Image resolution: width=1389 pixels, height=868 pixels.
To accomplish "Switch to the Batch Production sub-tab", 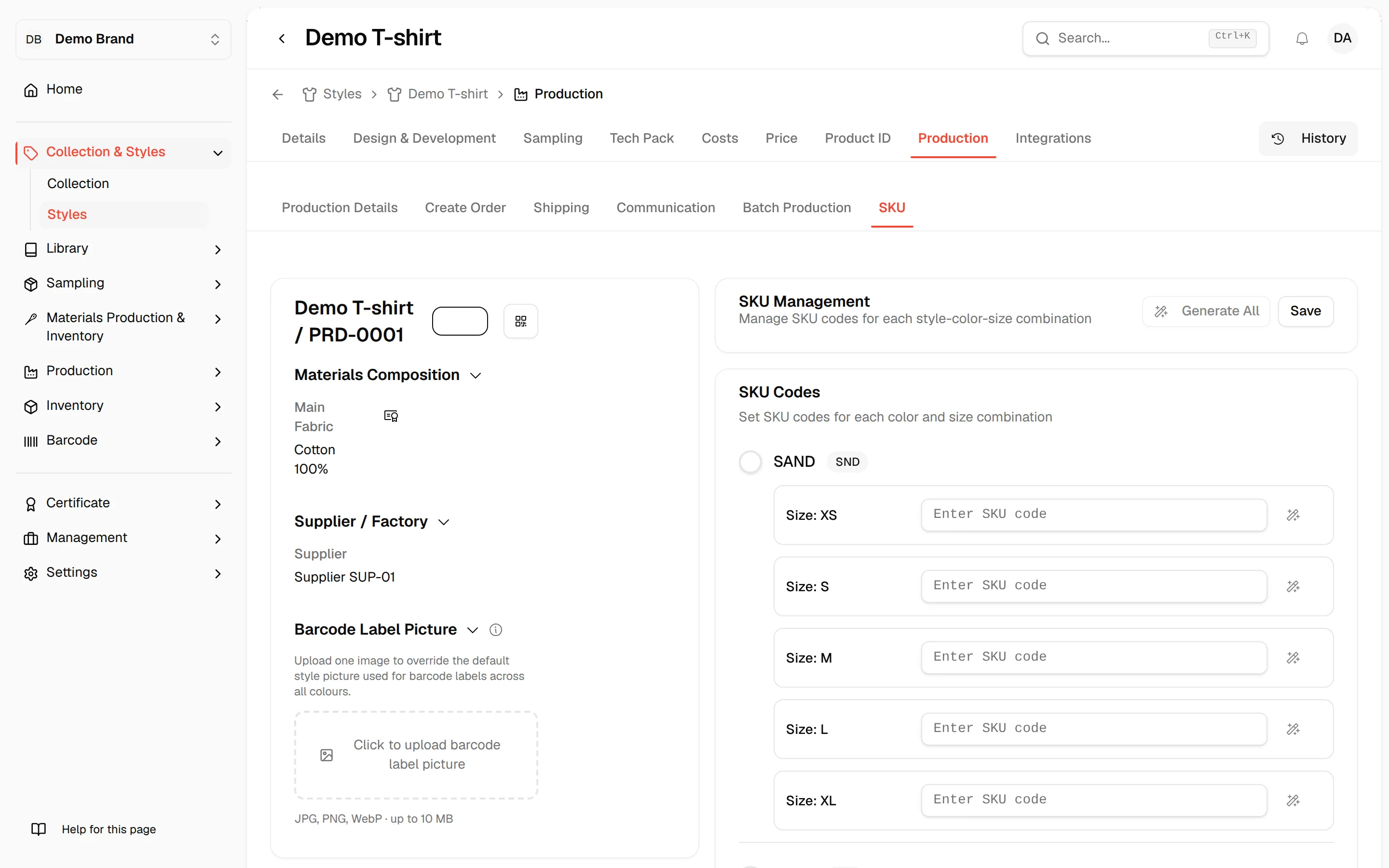I will click(797, 208).
